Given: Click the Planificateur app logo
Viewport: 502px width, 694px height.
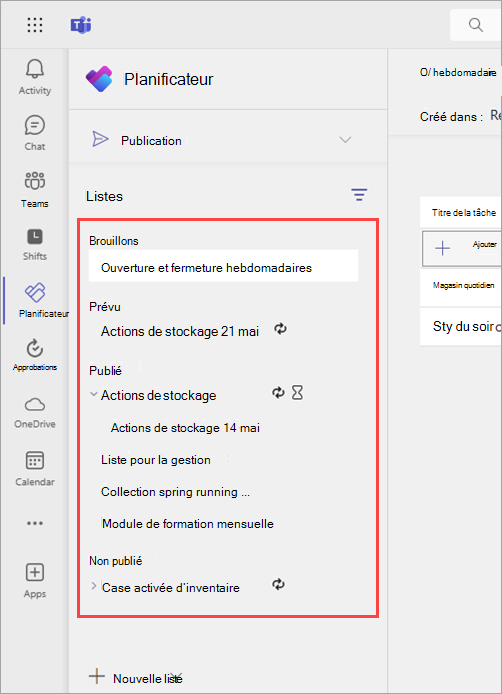Looking at the screenshot, I should point(99,79).
